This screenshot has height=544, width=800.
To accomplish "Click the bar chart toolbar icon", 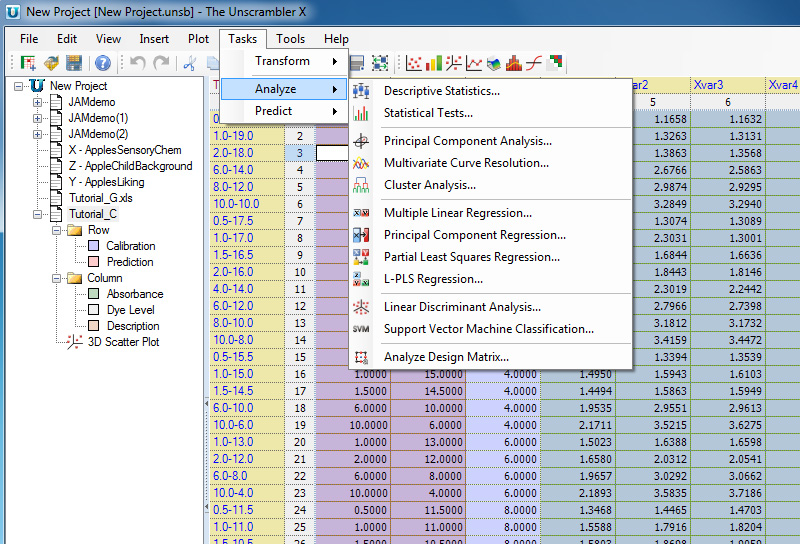I will pos(434,63).
